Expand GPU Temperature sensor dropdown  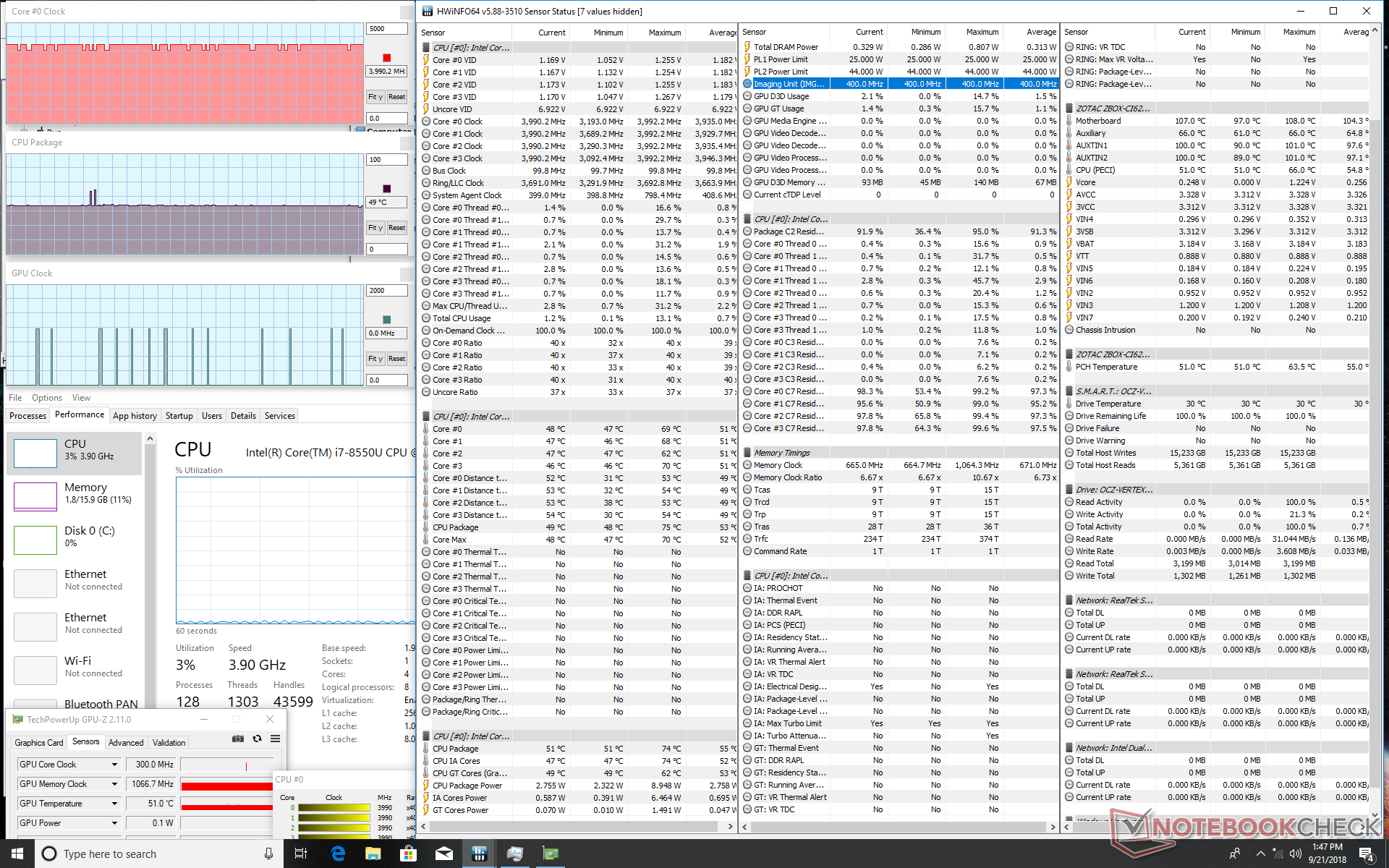tap(114, 804)
